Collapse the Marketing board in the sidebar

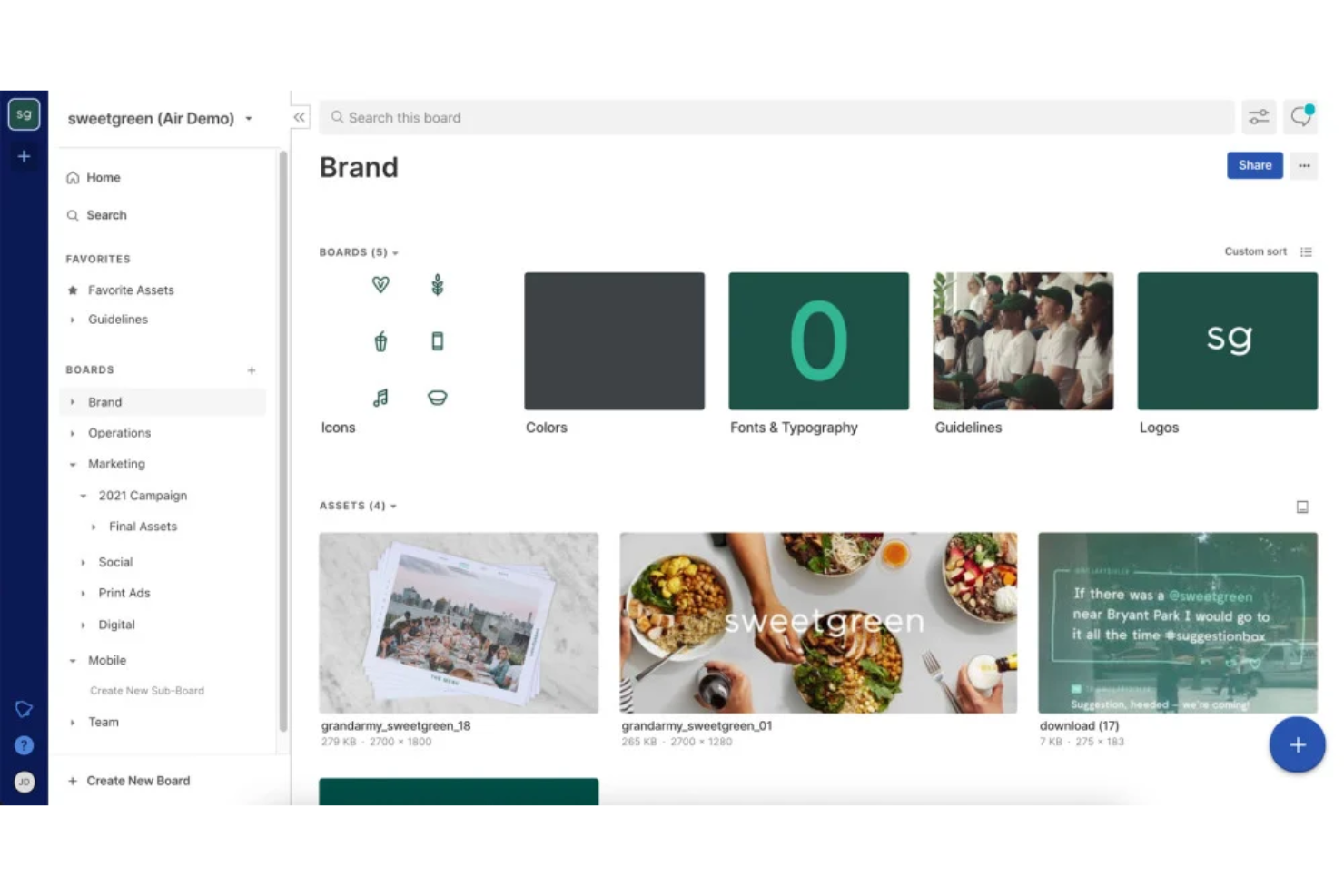[x=73, y=464]
